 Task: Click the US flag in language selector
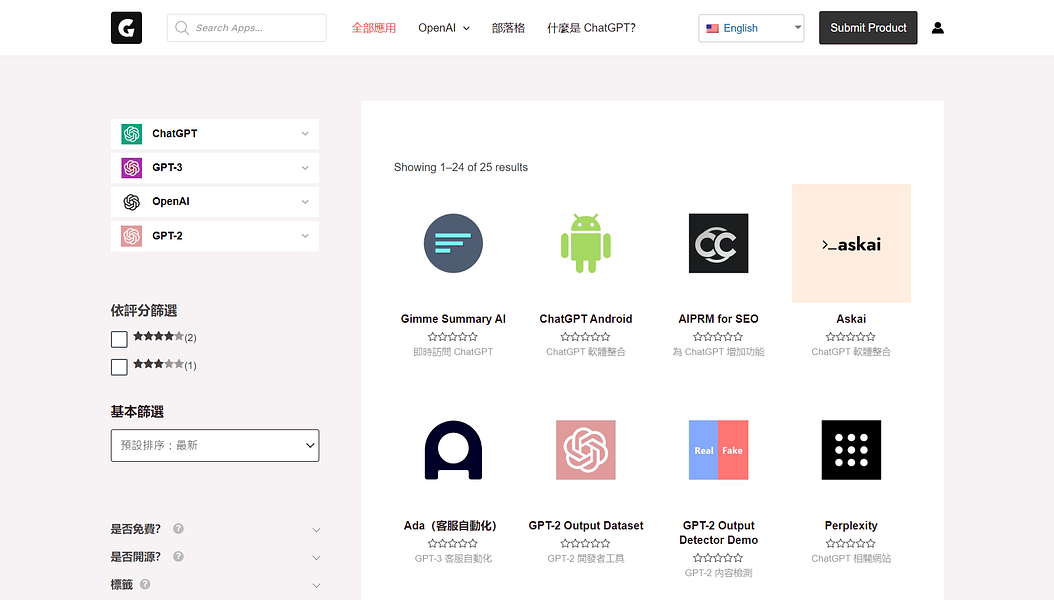tap(713, 28)
